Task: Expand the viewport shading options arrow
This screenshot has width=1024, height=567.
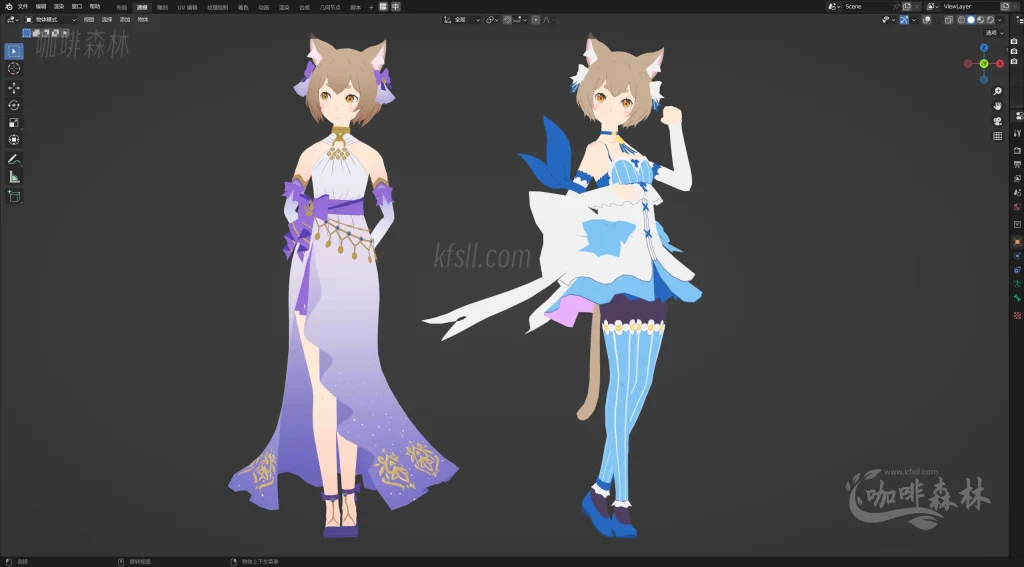Action: (x=1000, y=20)
